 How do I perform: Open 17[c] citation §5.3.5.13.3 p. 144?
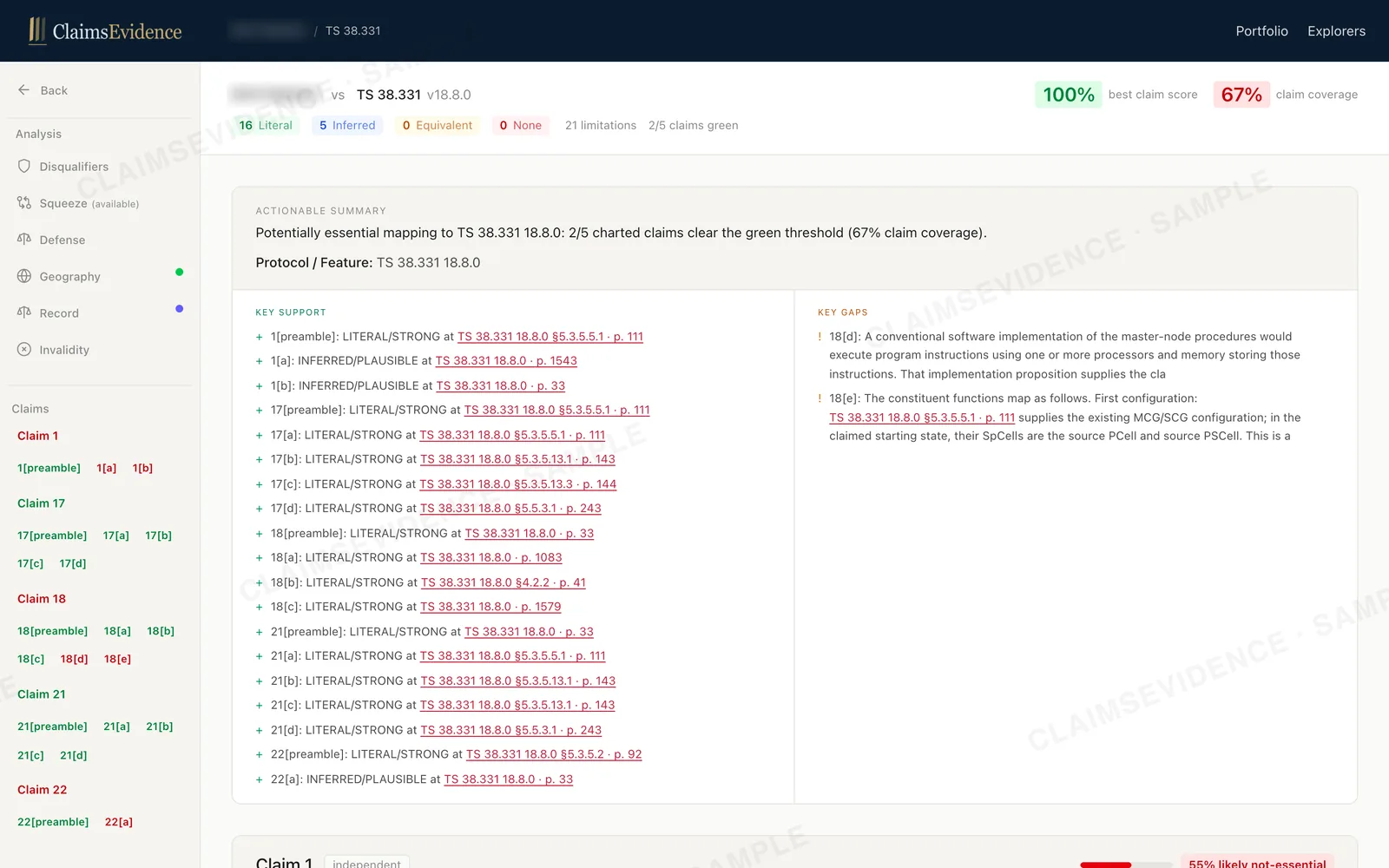point(518,484)
